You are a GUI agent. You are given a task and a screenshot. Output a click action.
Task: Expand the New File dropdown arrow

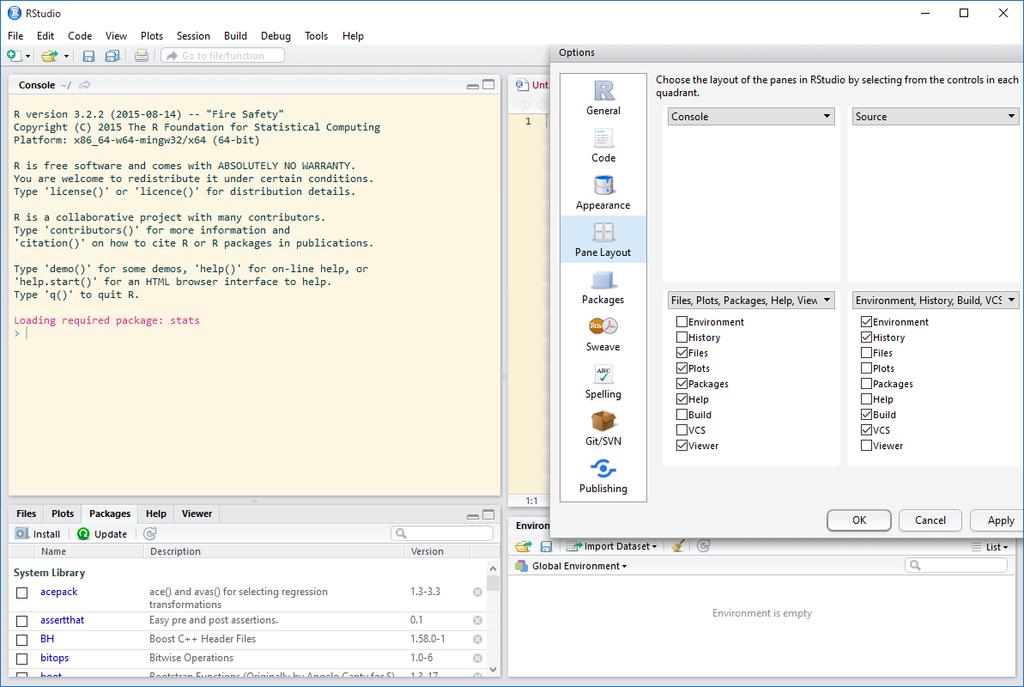point(28,57)
